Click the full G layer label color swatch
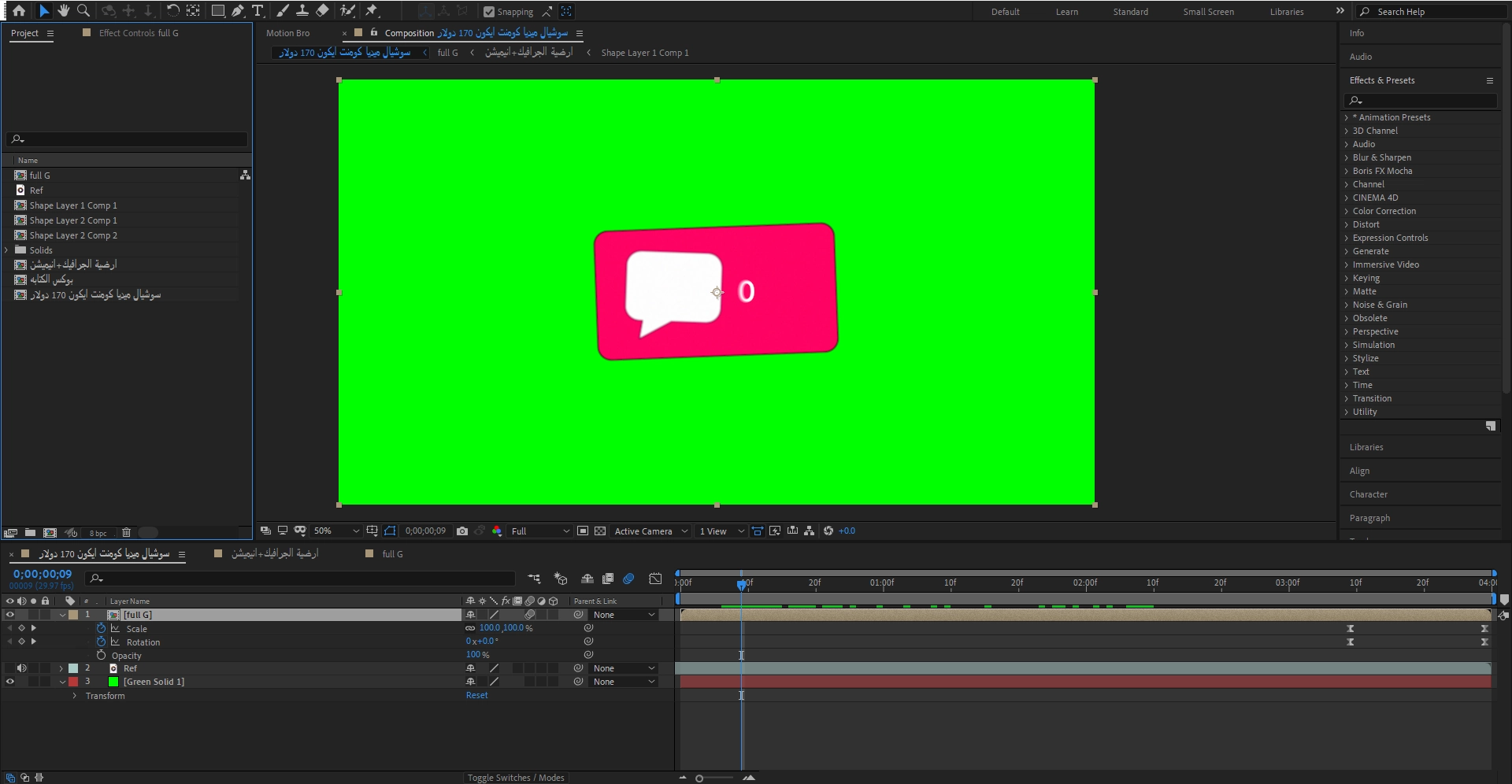This screenshot has width=1512, height=784. (x=73, y=615)
